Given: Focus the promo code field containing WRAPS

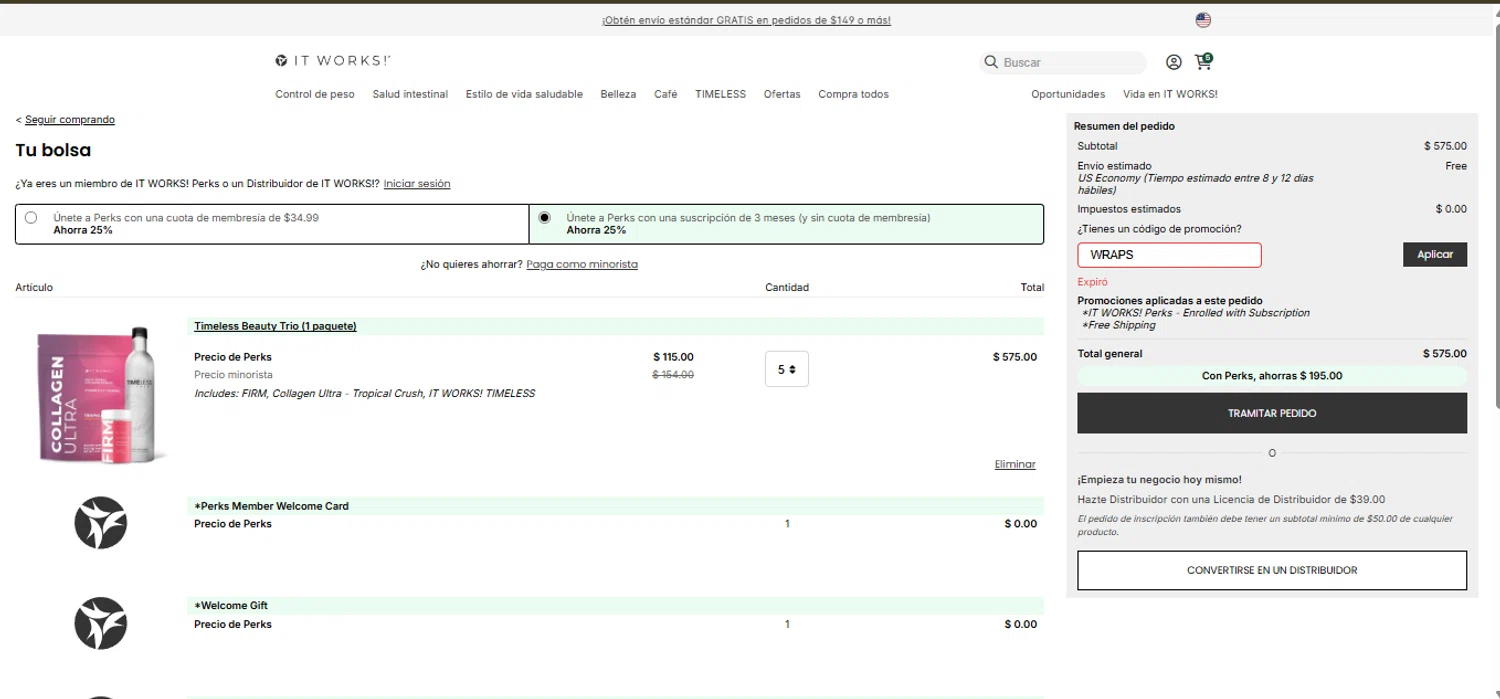Looking at the screenshot, I should point(1169,255).
